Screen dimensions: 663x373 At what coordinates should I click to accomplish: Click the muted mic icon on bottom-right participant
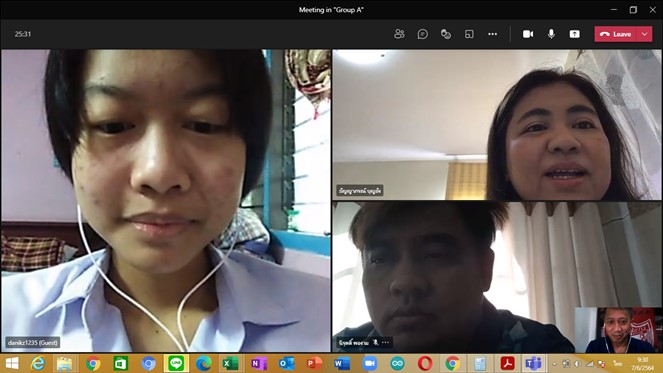pos(375,342)
